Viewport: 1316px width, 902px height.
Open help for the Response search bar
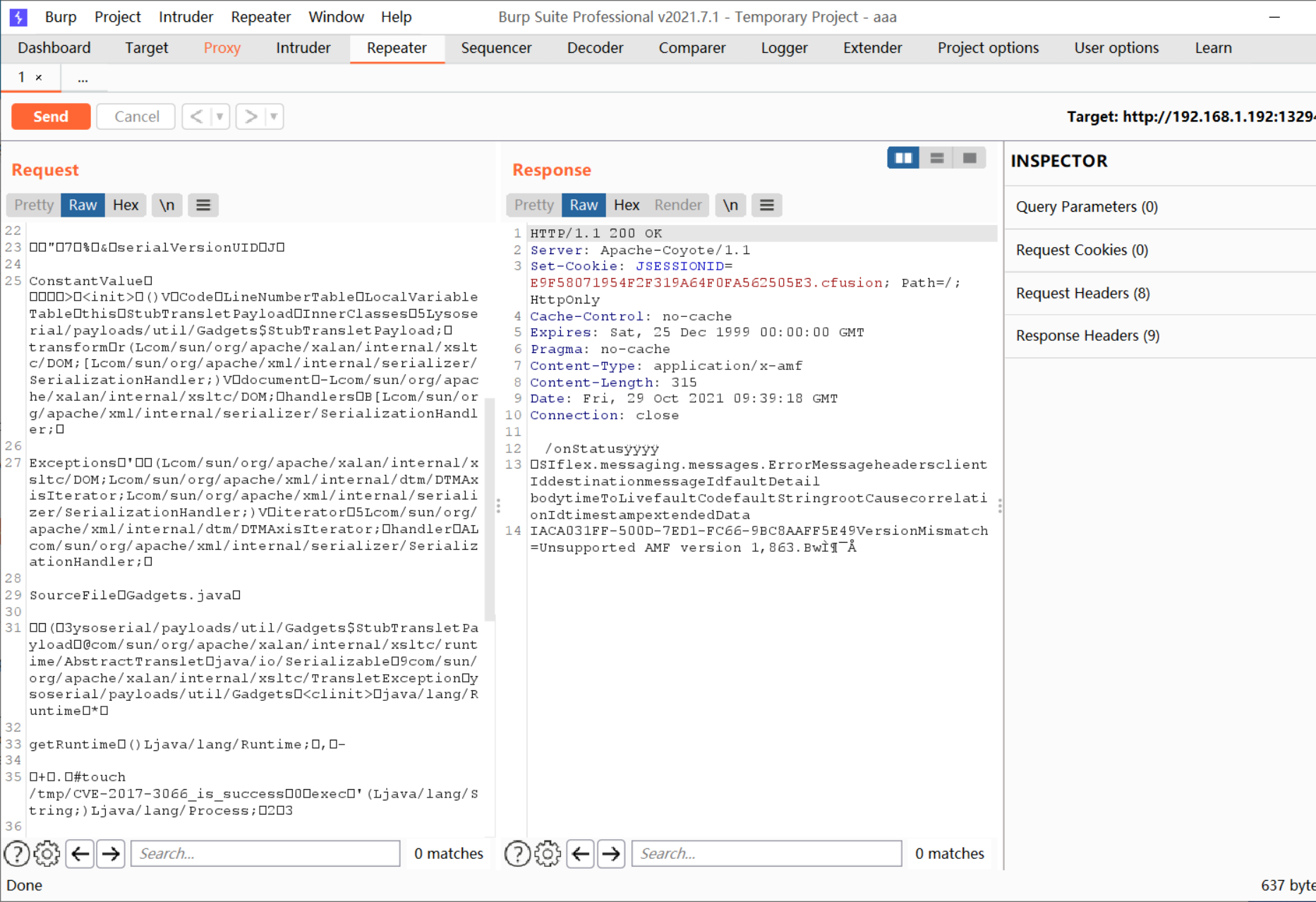[x=517, y=854]
